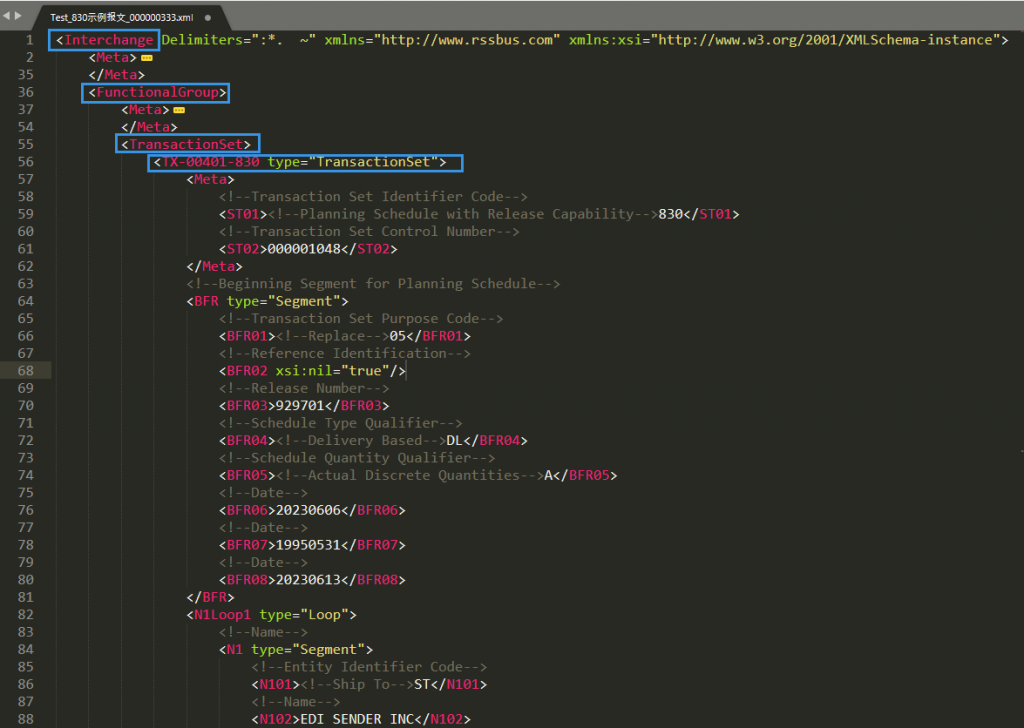This screenshot has height=728, width=1024.
Task: Click line number 36 in the gutter
Action: point(25,92)
